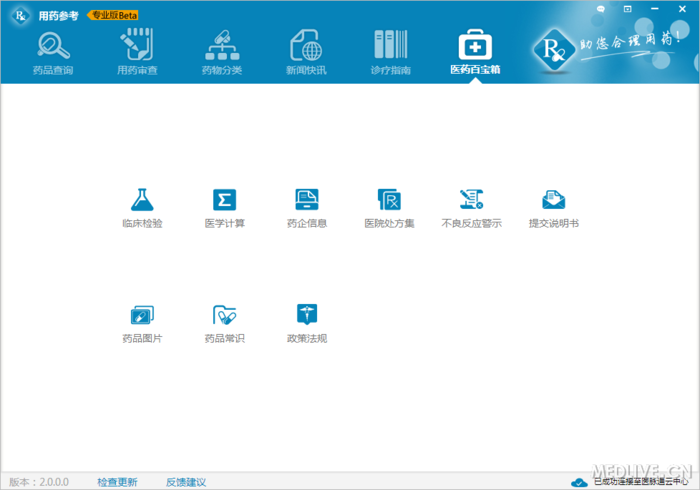The image size is (700, 490).
Task: Click the 检查更新 check update link
Action: [x=117, y=482]
